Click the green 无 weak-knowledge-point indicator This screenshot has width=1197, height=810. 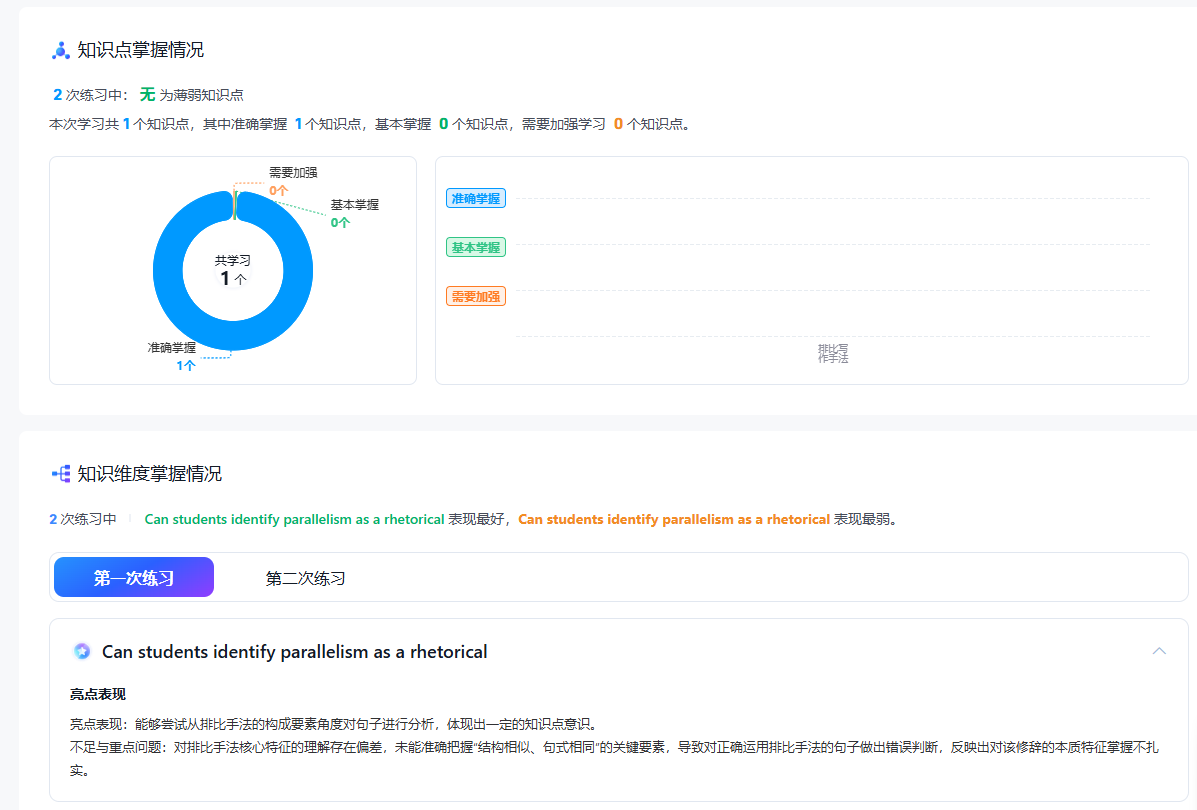tap(147, 95)
